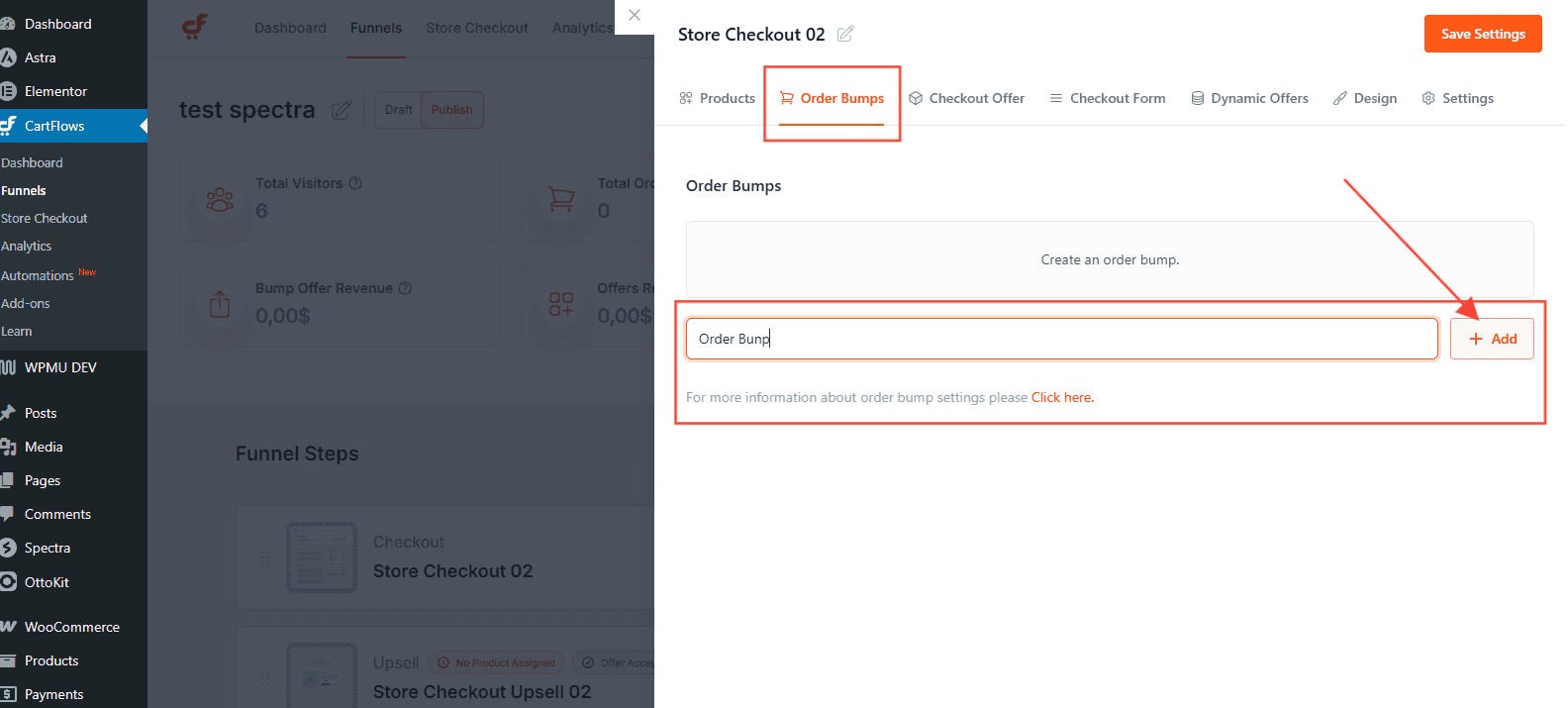Click the Save Settings button
This screenshot has width=1568, height=708.
point(1483,34)
